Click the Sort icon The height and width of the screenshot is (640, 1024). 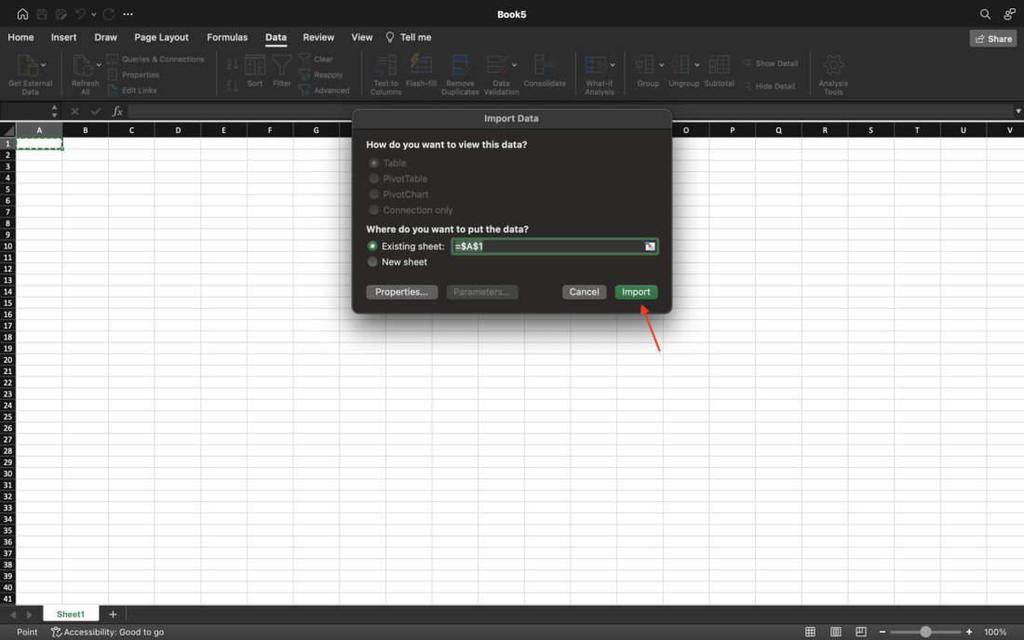255,66
